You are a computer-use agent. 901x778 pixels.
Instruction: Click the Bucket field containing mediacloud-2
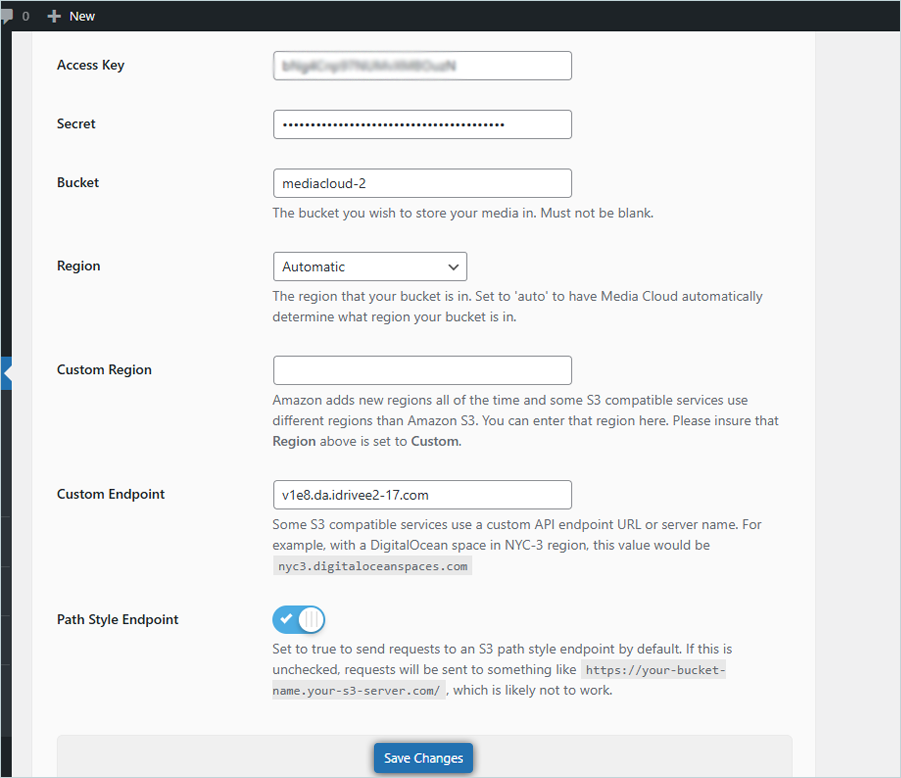(x=421, y=183)
